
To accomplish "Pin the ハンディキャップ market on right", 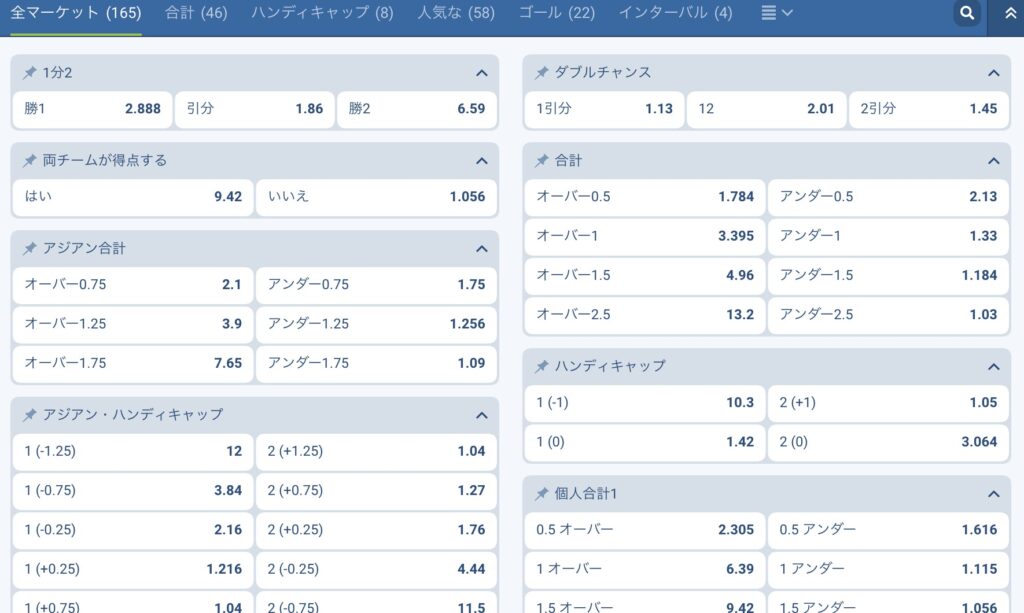I will tap(542, 366).
